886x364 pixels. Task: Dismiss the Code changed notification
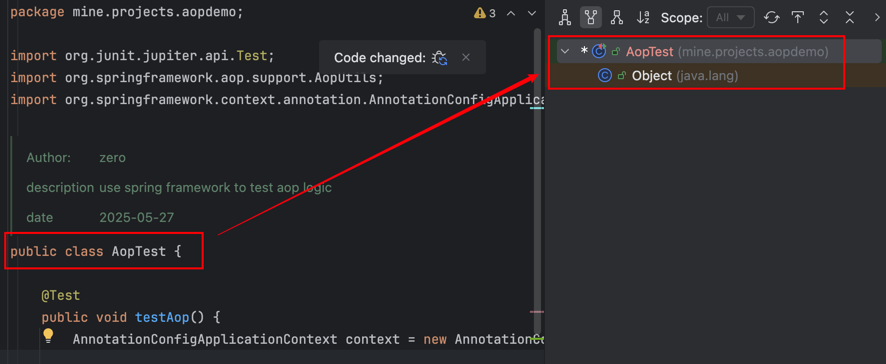466,57
